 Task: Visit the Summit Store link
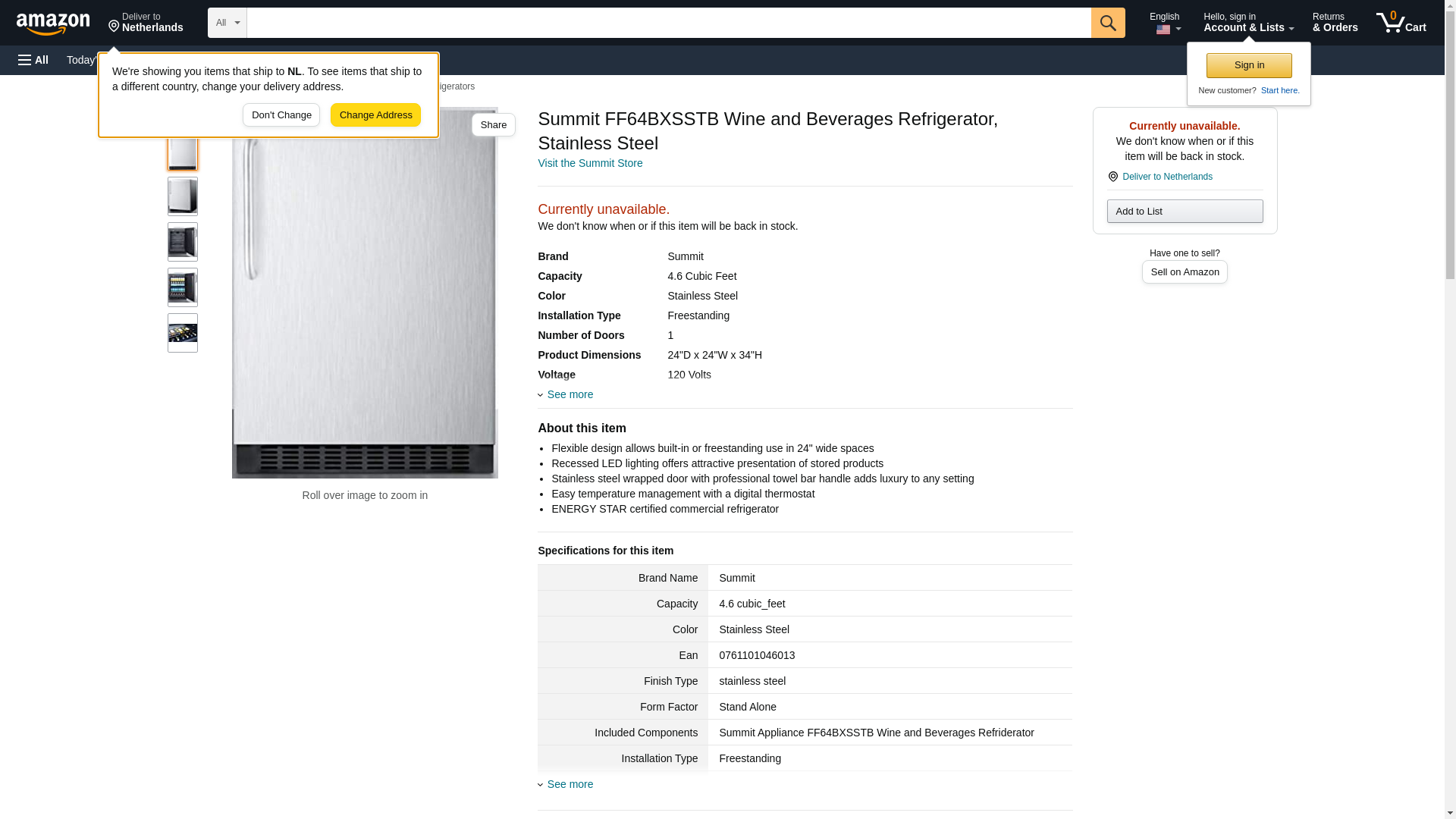[x=589, y=163]
